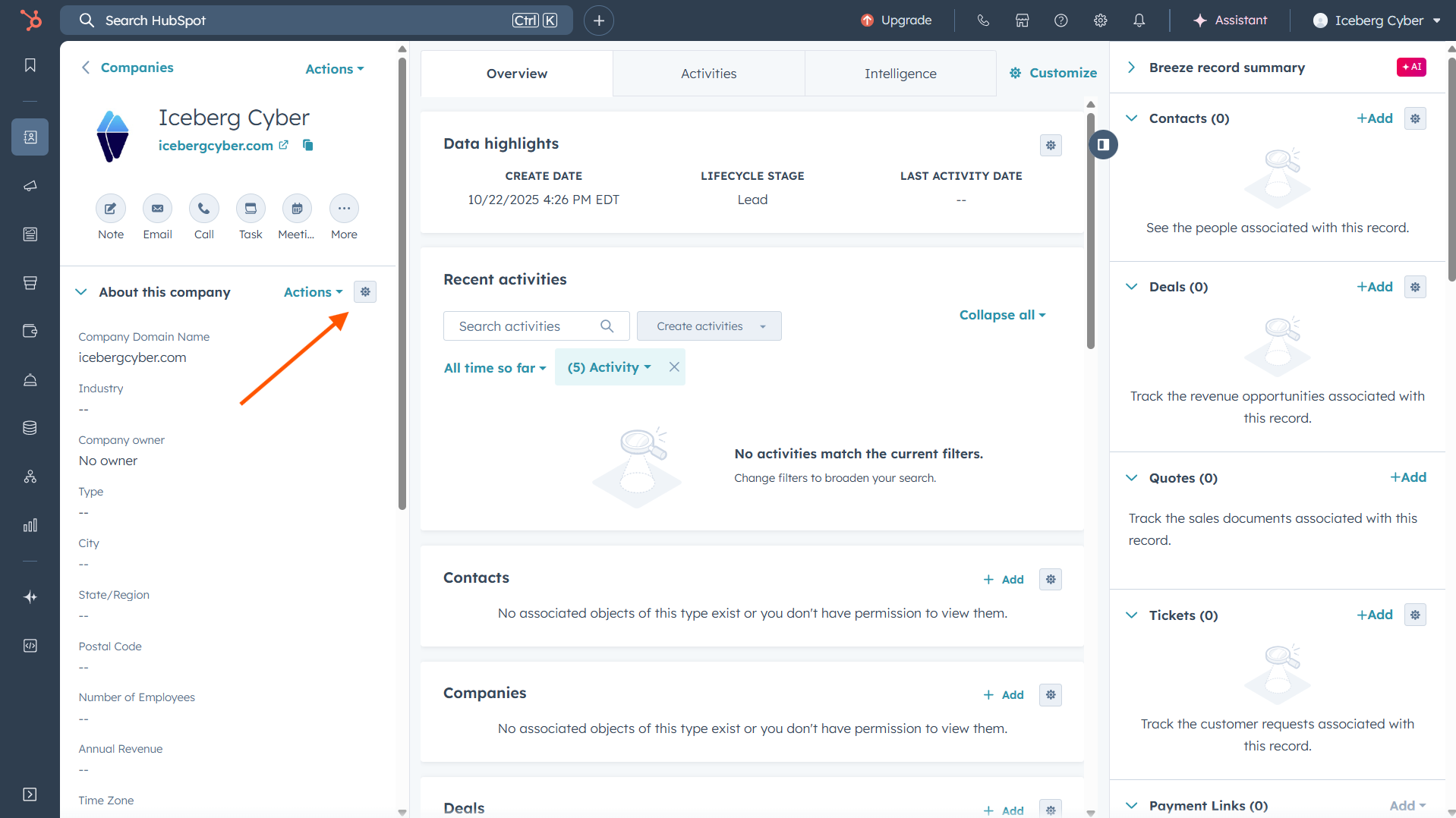
Task: Click Upgrade in the top bar
Action: pyautogui.click(x=896, y=20)
